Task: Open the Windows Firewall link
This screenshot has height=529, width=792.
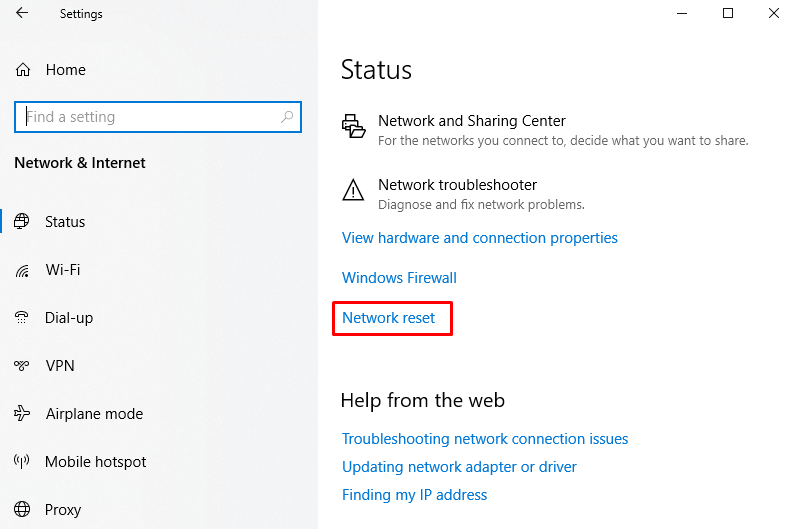Action: 399,278
